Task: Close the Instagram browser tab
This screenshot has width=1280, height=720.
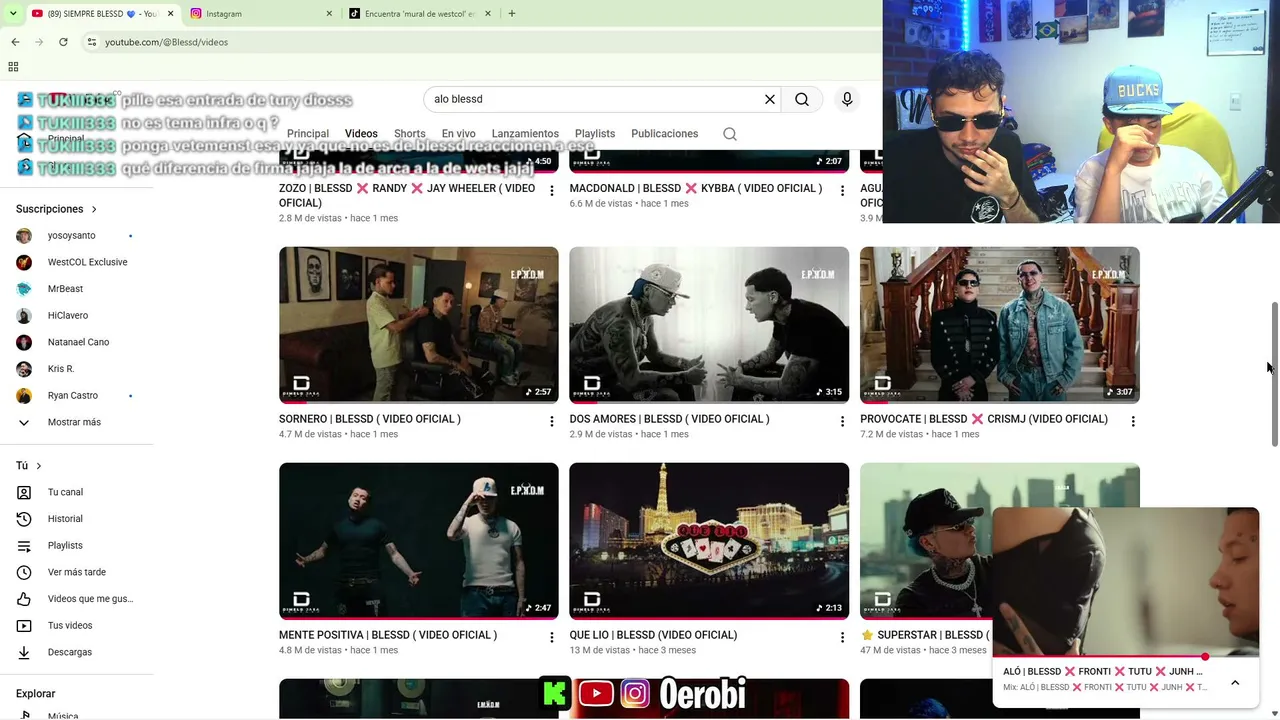Action: pos(330,14)
